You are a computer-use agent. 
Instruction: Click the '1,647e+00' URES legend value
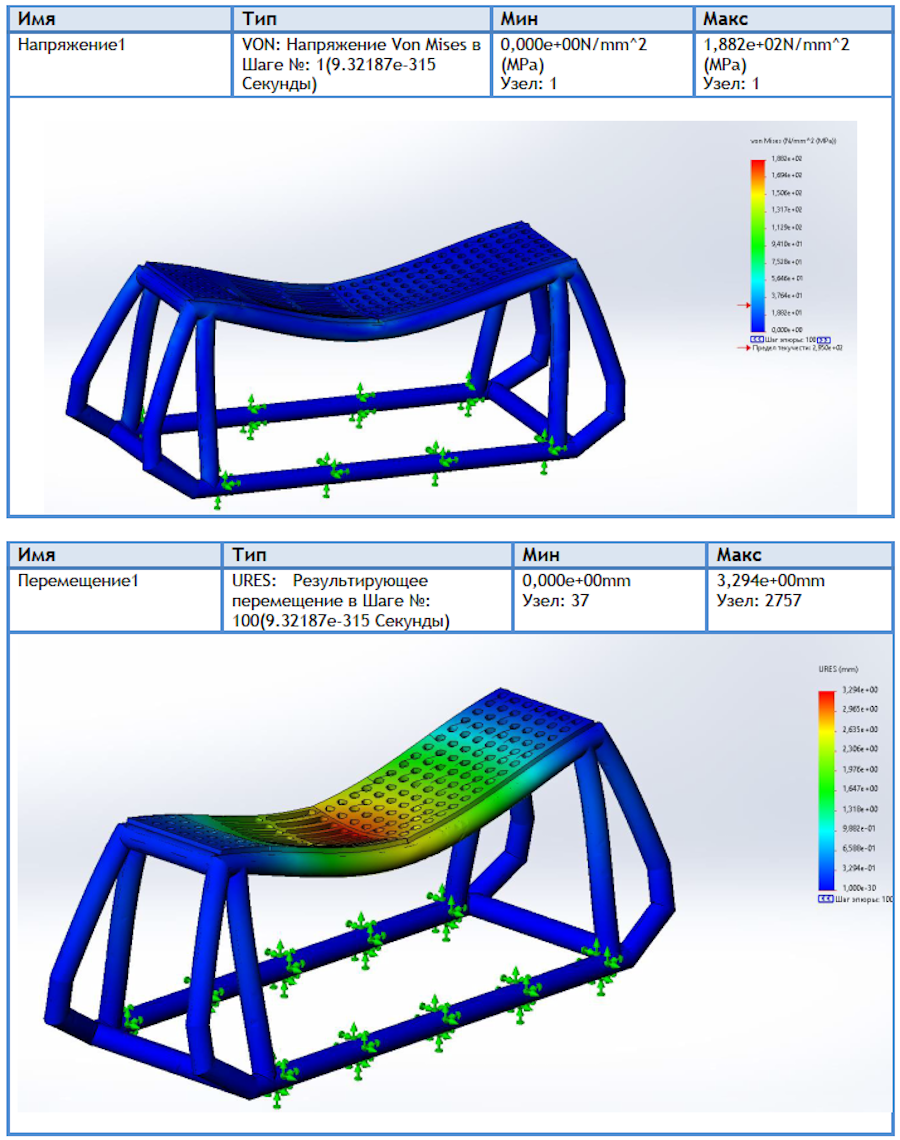coord(860,789)
